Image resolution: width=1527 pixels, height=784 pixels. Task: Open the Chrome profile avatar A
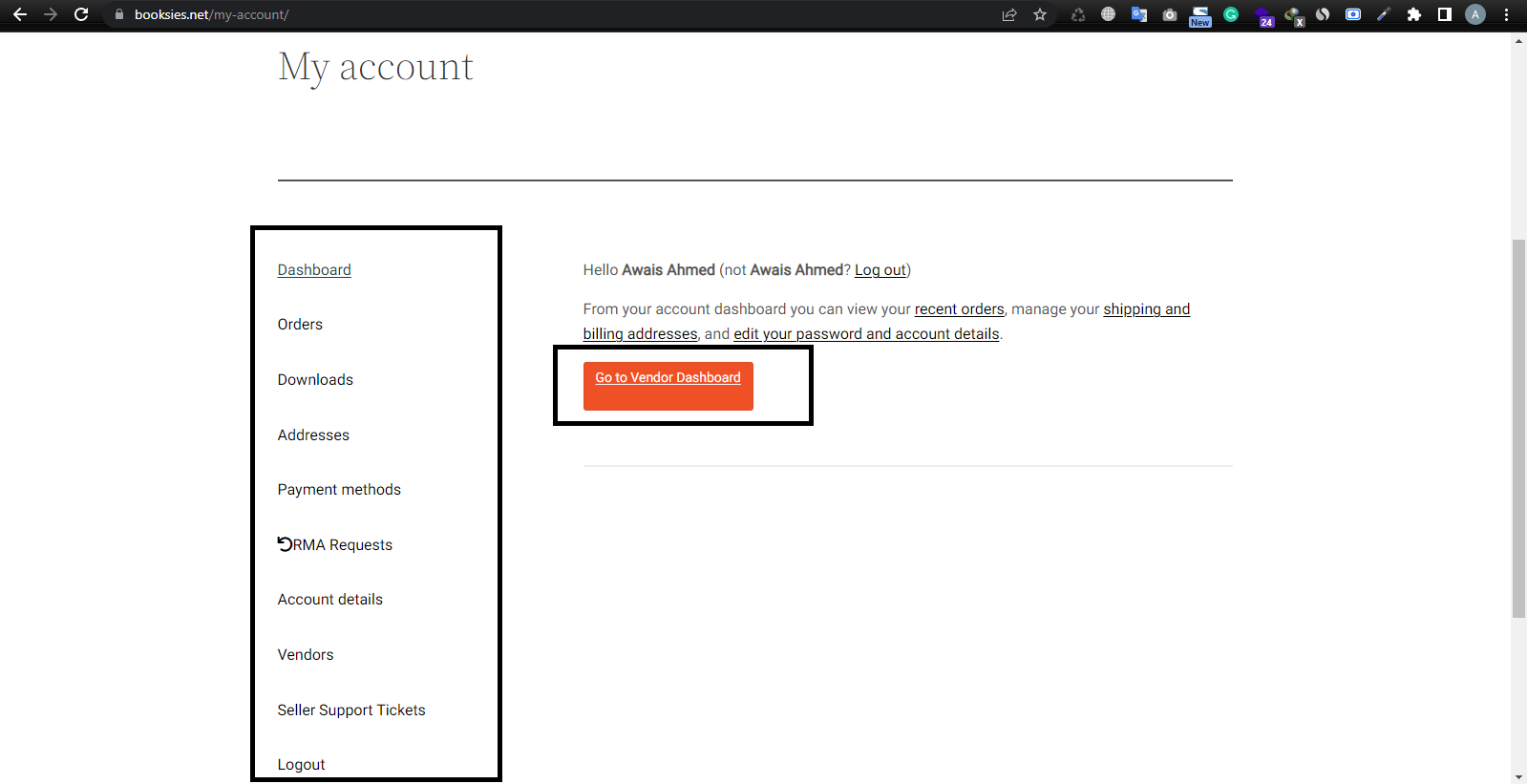click(x=1475, y=14)
